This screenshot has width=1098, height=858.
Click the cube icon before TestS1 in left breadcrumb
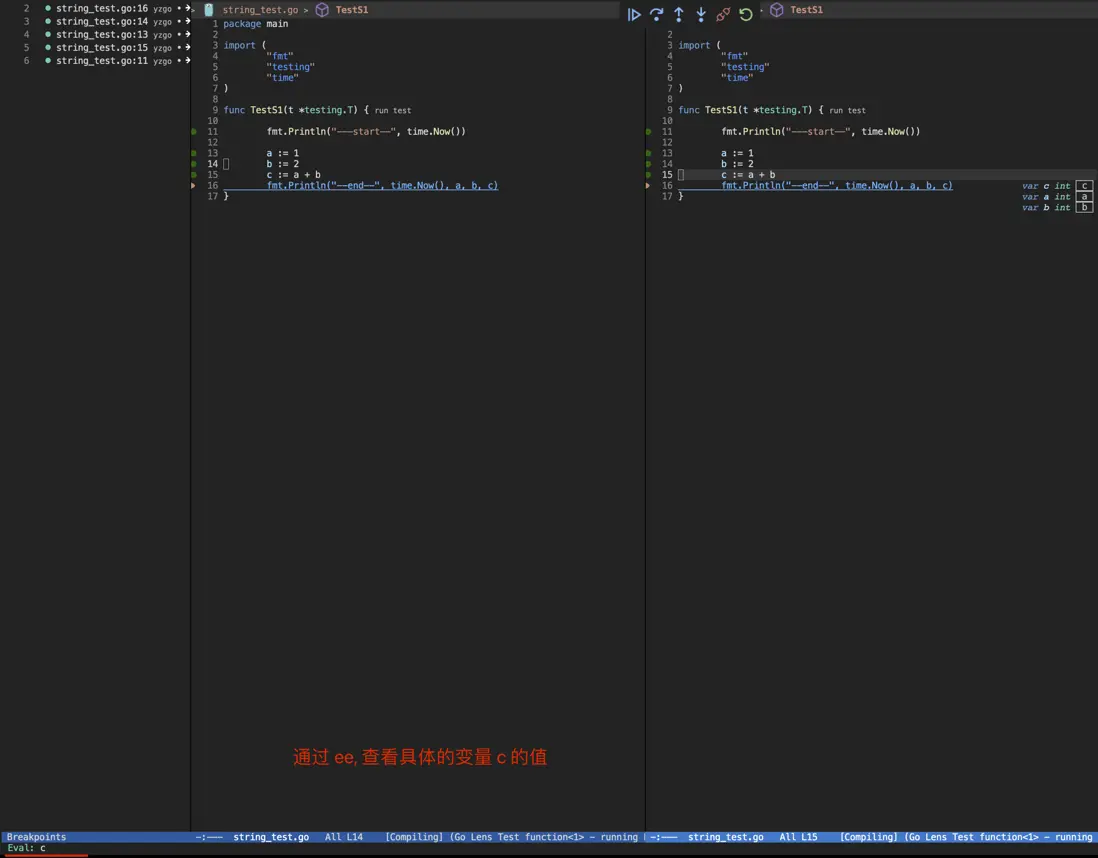click(322, 10)
